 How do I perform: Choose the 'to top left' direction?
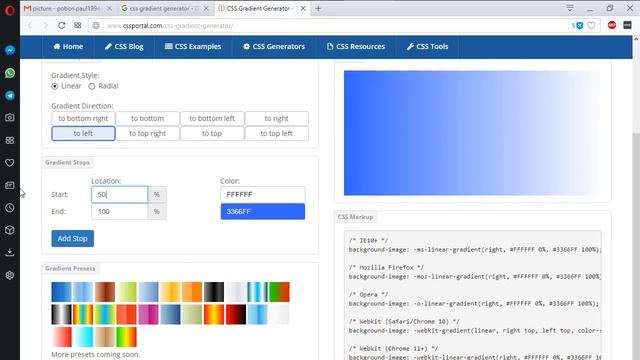pos(276,133)
